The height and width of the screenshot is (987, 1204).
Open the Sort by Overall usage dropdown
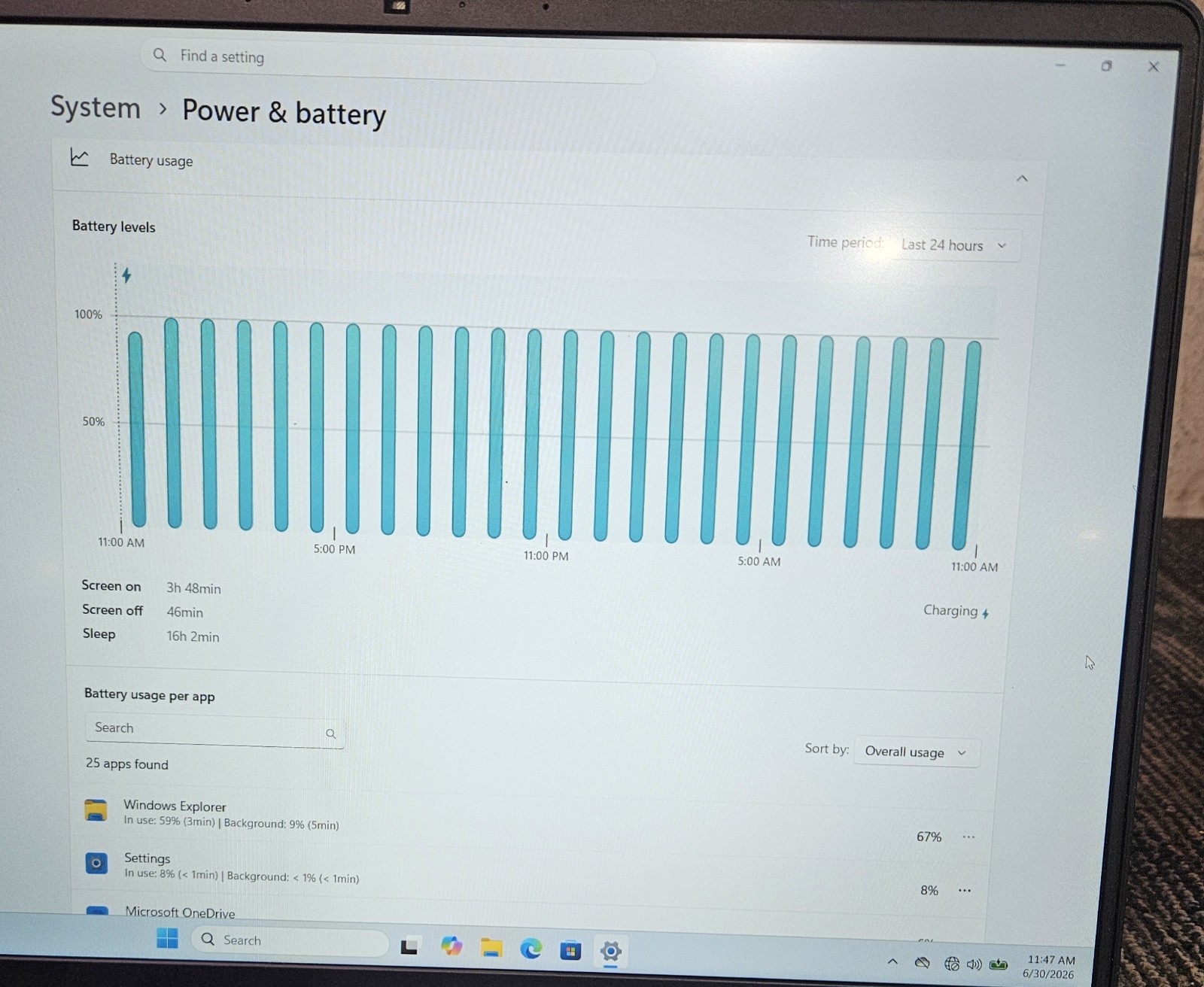[916, 752]
